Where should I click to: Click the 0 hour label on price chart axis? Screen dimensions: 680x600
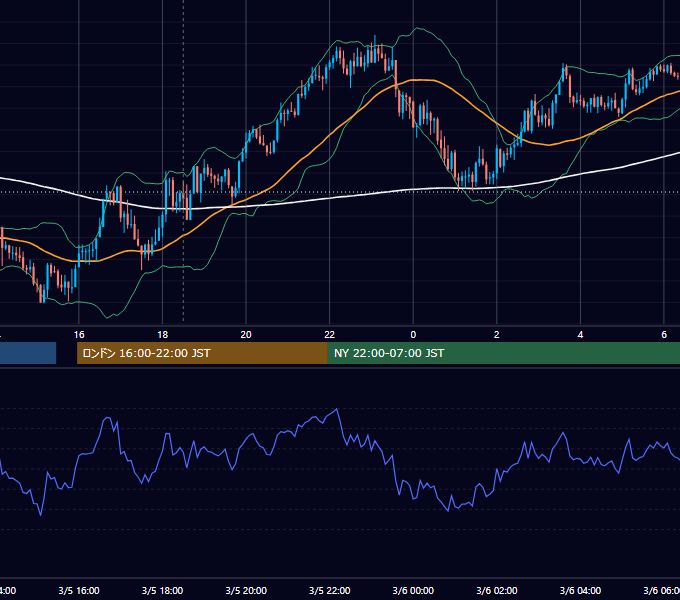click(x=413, y=335)
